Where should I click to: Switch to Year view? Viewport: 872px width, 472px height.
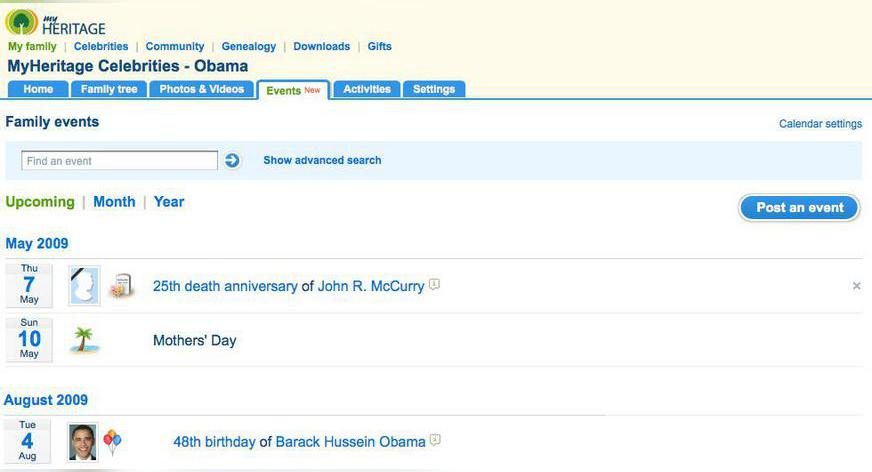169,202
